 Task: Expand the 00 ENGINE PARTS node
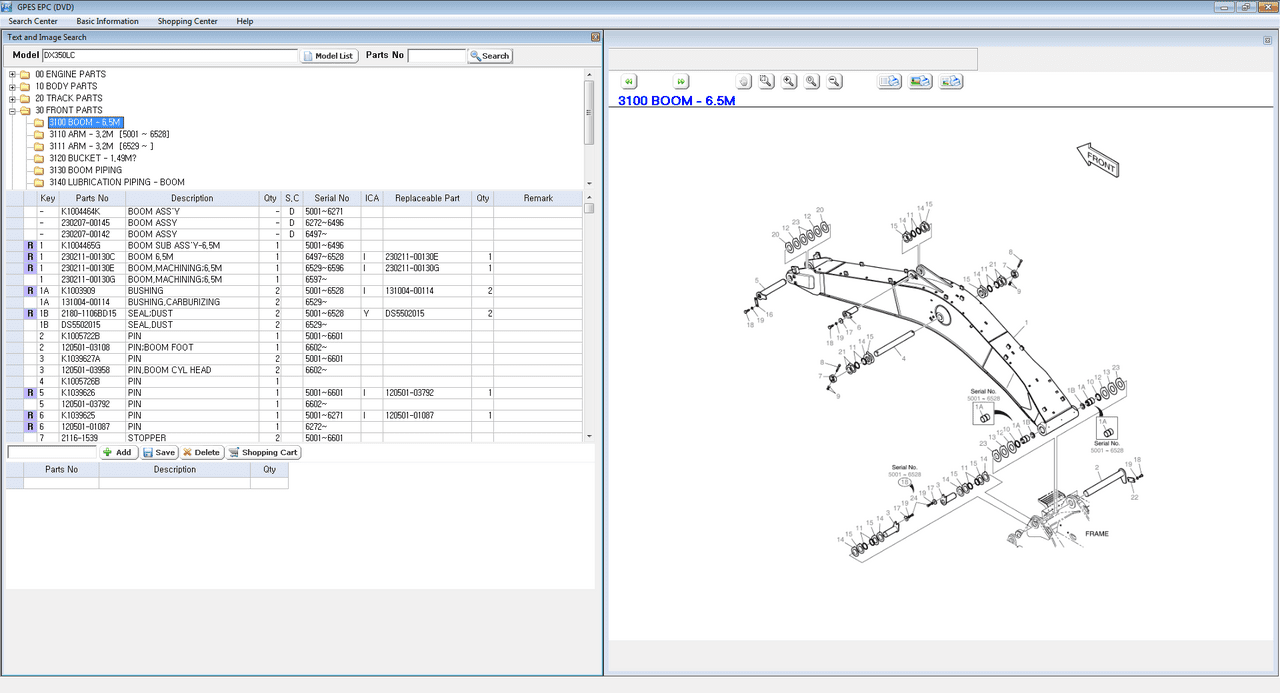point(10,74)
